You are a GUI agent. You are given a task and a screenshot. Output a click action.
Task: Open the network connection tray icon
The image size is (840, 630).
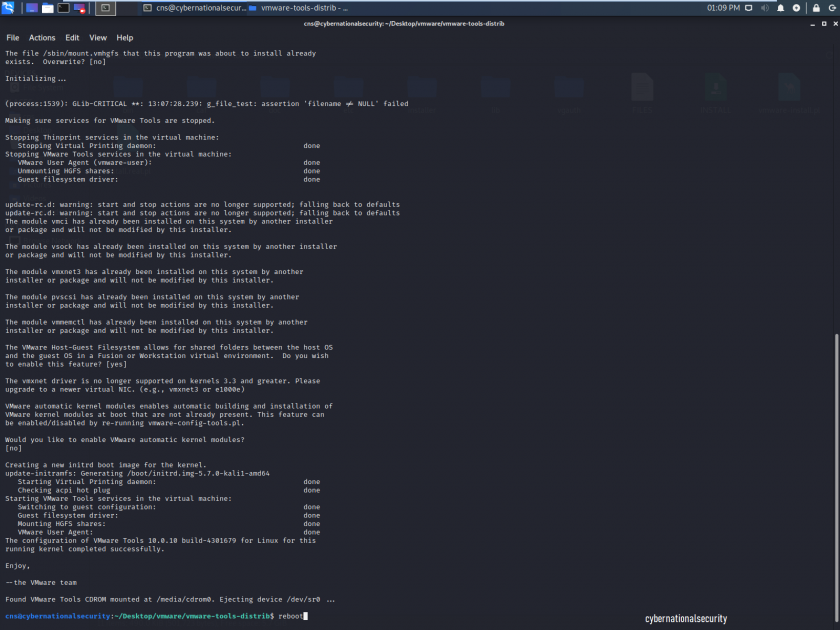point(749,8)
